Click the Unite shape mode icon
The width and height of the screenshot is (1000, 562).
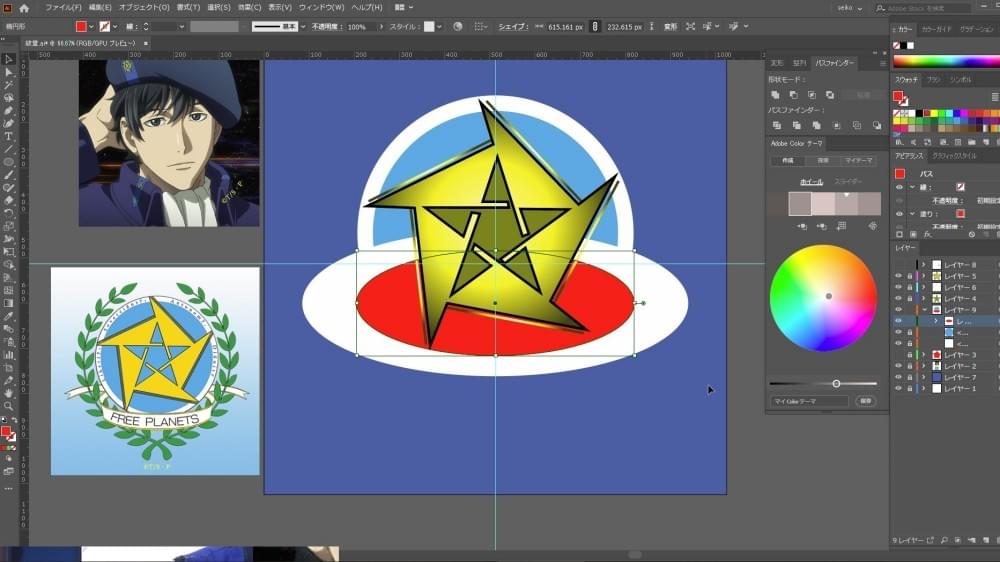[776, 94]
